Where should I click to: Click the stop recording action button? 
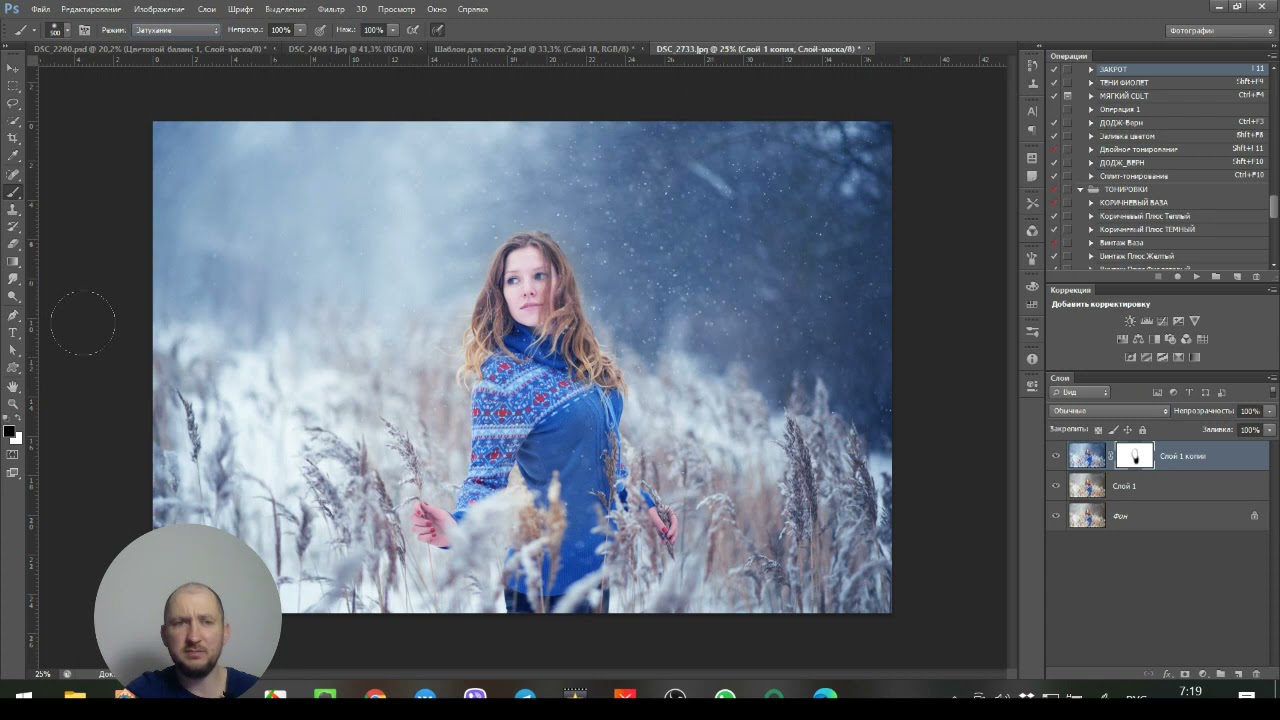tap(1160, 277)
